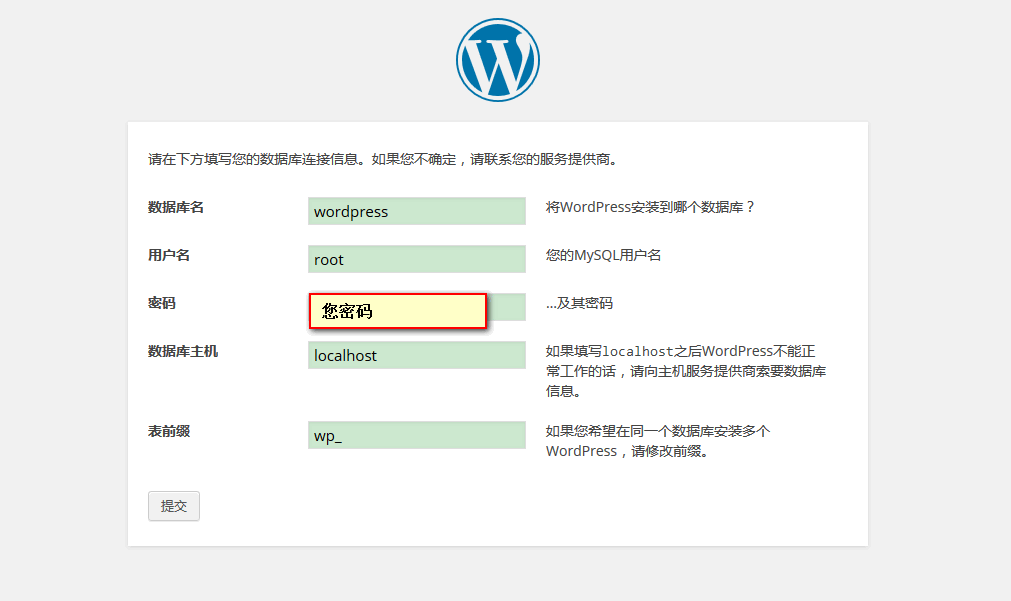Click the root username input field
The width and height of the screenshot is (1011, 601).
pos(416,259)
